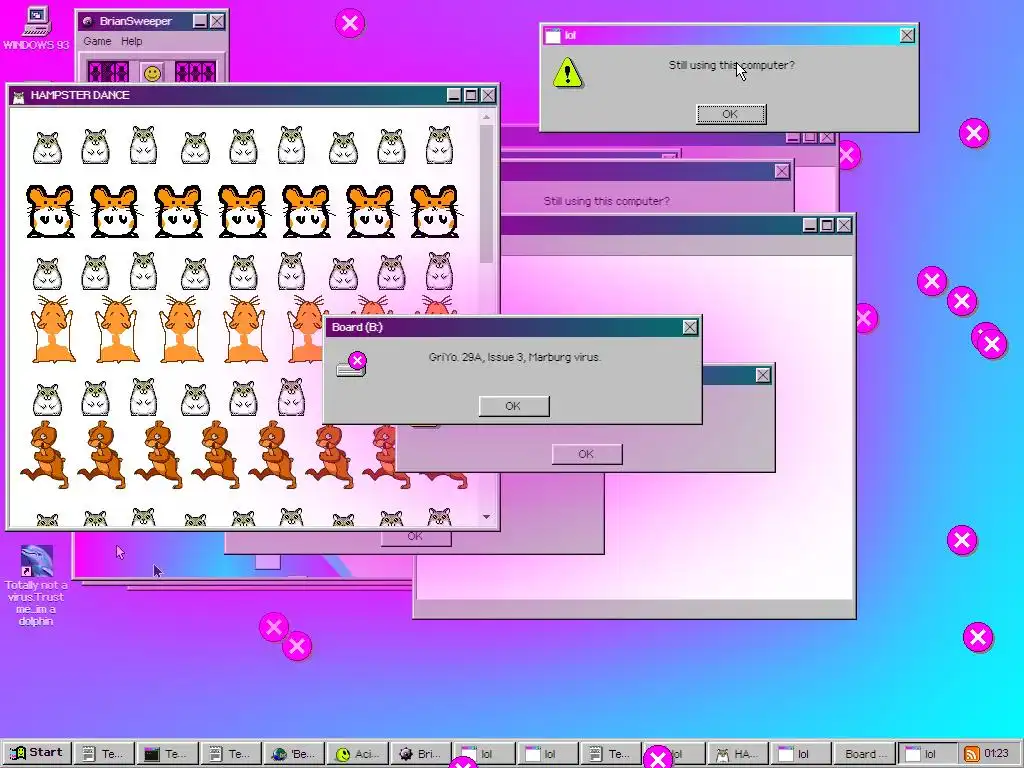The width and height of the screenshot is (1024, 768).
Task: Switch to the Te... taskbar item with dark terminal icon
Action: [166, 754]
